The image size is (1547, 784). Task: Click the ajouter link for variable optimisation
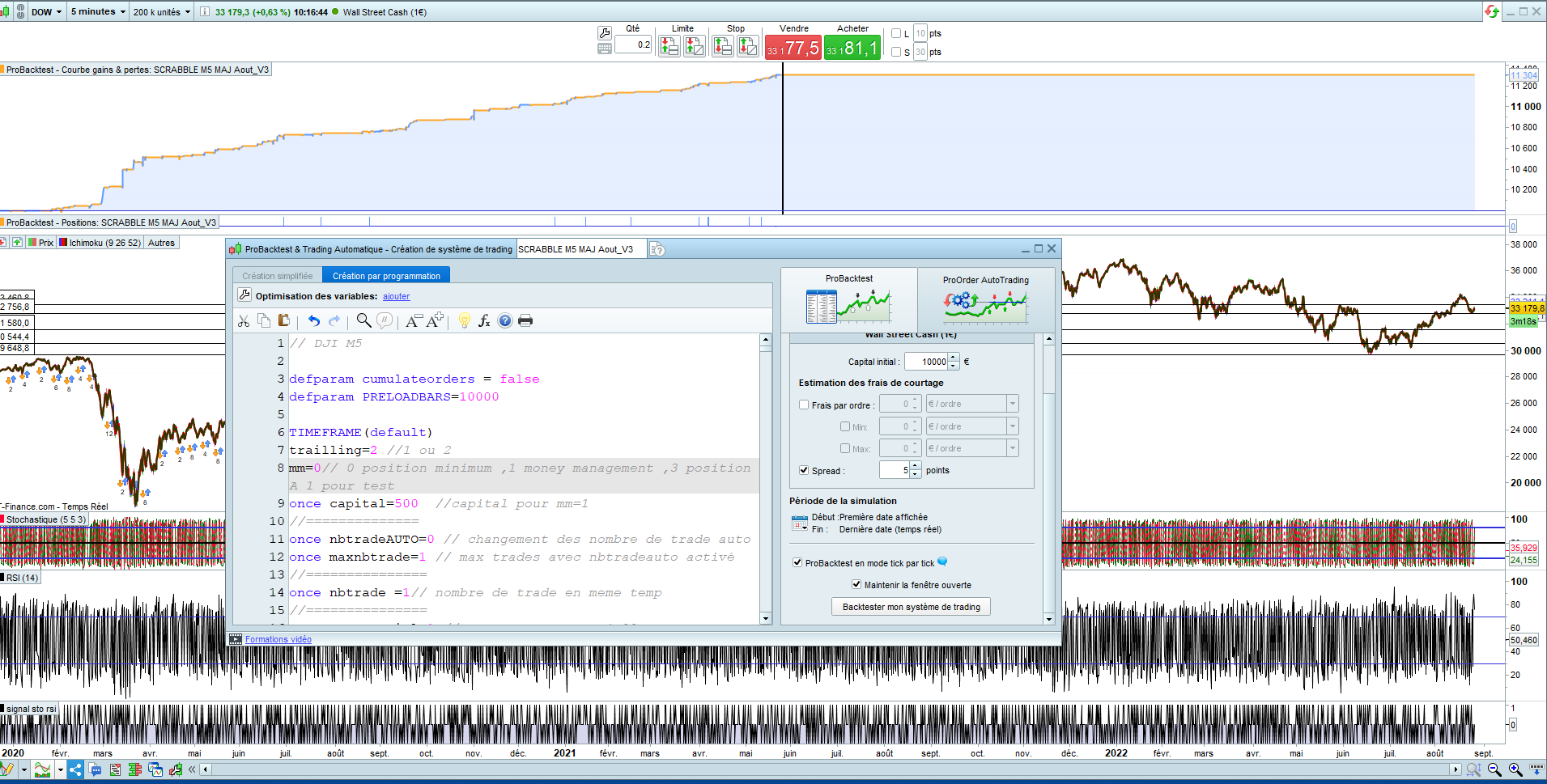click(396, 297)
